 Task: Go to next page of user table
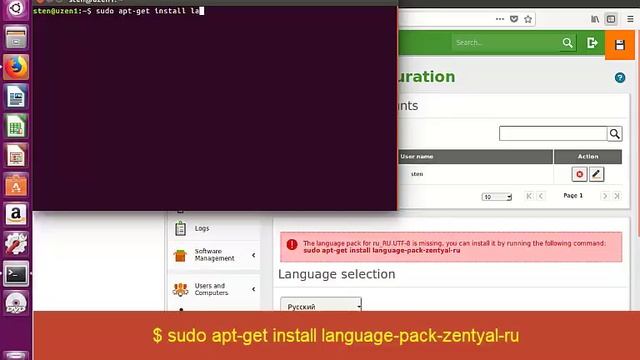[x=605, y=196]
